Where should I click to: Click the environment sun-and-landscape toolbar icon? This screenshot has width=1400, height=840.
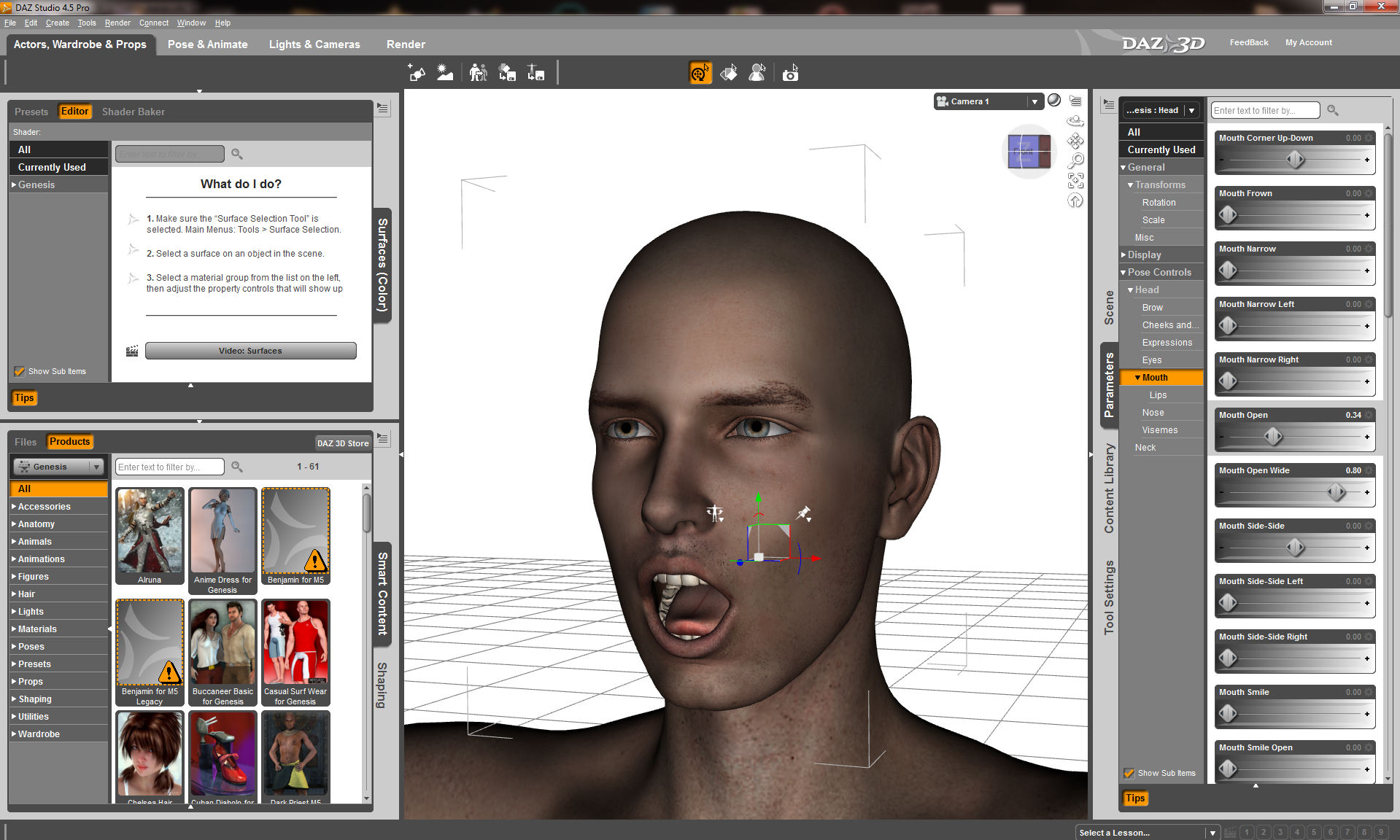[444, 72]
